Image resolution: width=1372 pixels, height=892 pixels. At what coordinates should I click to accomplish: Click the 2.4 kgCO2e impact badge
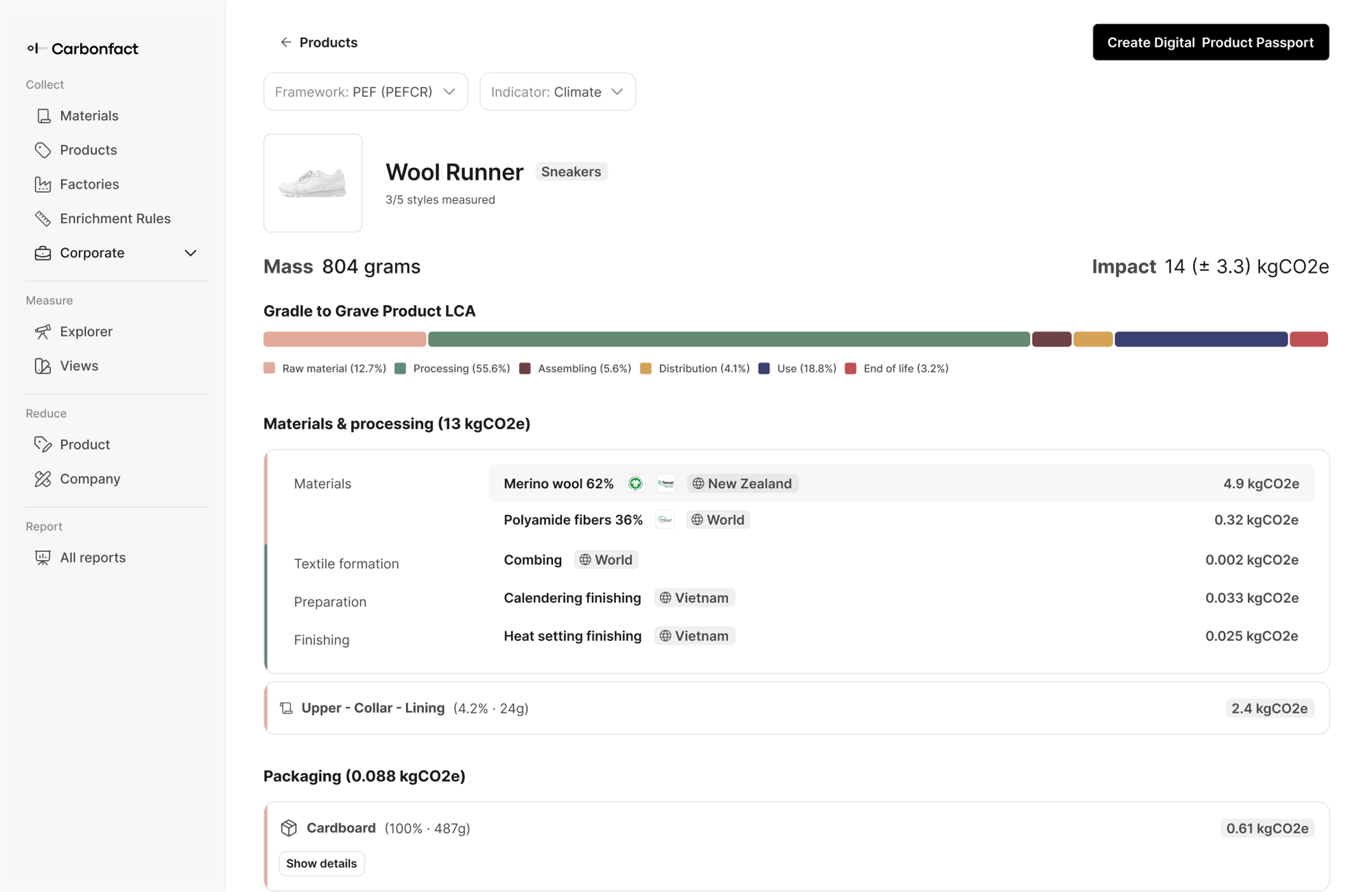[x=1270, y=708]
